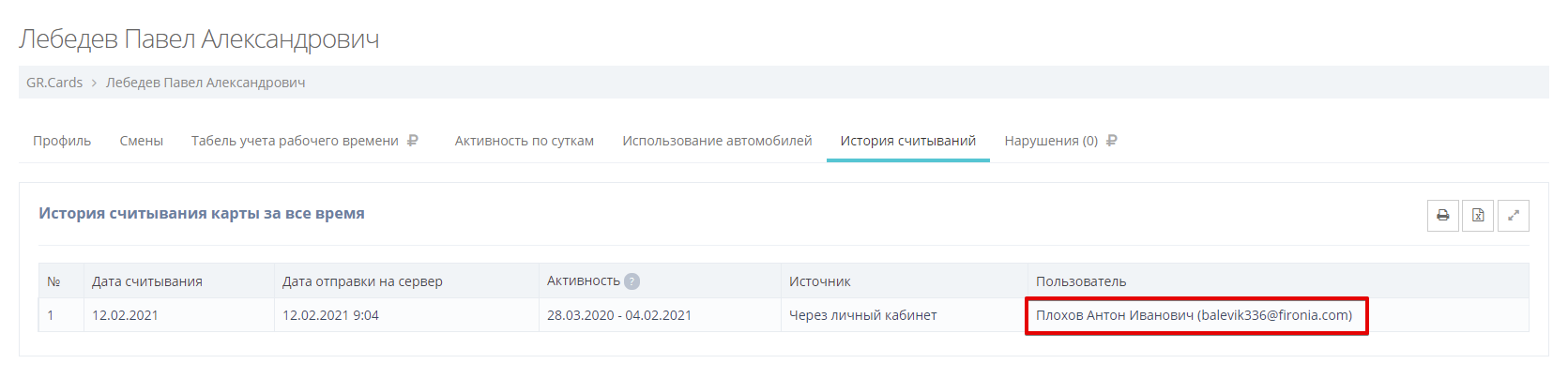The image size is (1568, 379).
Task: Click the help icon beside Активность
Action: tap(632, 281)
